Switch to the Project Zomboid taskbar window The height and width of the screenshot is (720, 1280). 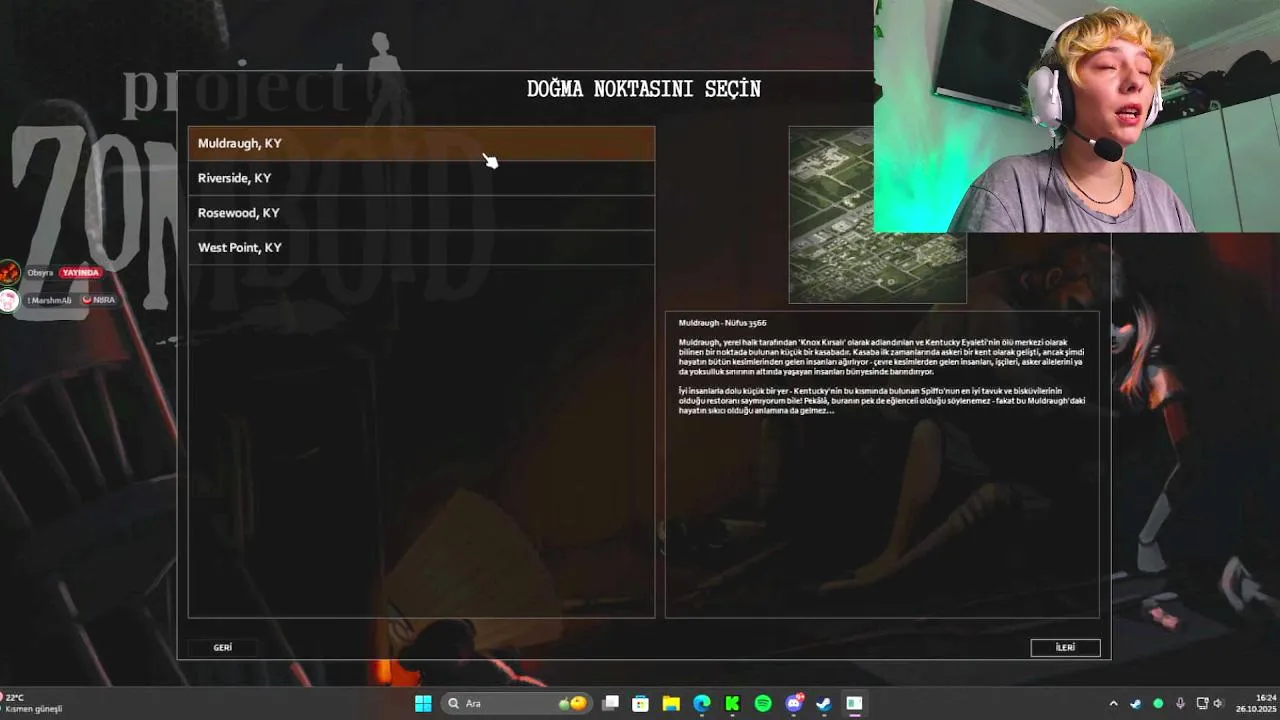tap(855, 703)
